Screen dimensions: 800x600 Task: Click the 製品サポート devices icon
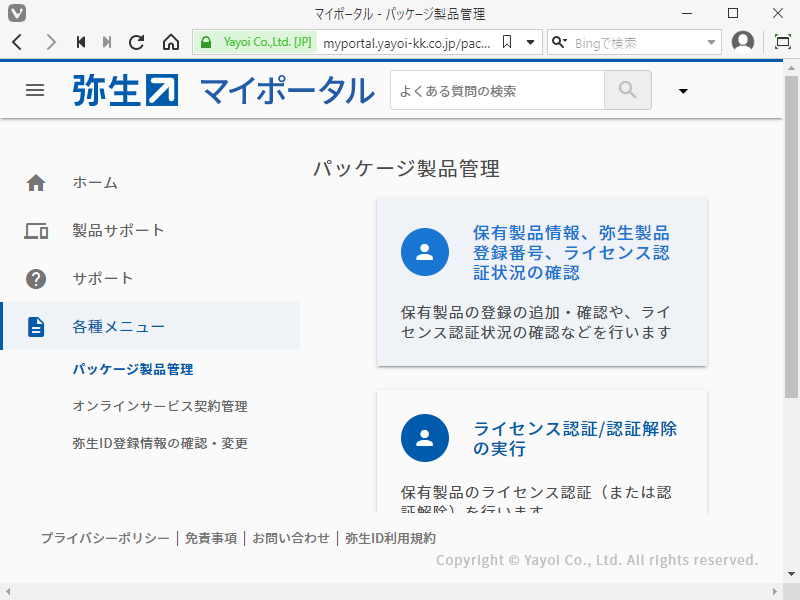click(36, 231)
